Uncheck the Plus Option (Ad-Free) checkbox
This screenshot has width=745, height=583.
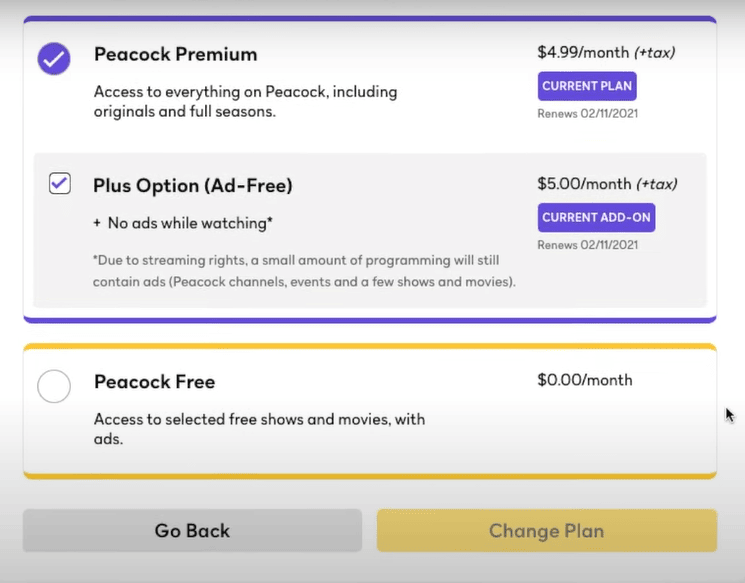tap(60, 183)
